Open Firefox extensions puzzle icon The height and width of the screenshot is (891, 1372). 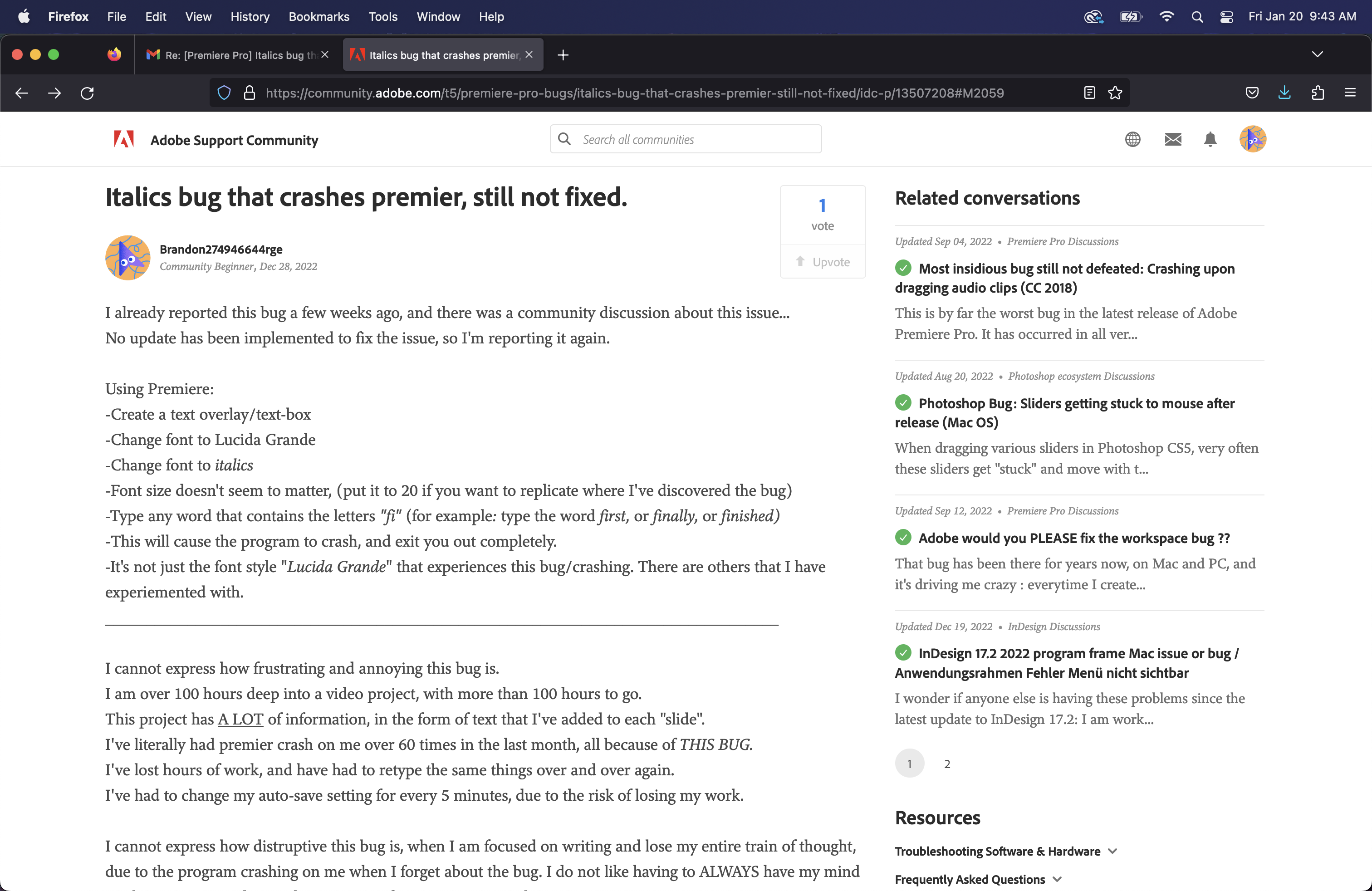(x=1317, y=93)
